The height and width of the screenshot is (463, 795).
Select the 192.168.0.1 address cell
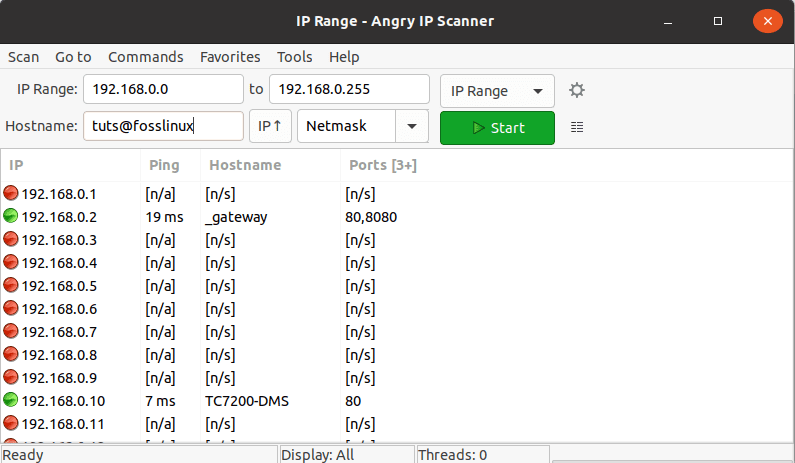[x=59, y=194]
